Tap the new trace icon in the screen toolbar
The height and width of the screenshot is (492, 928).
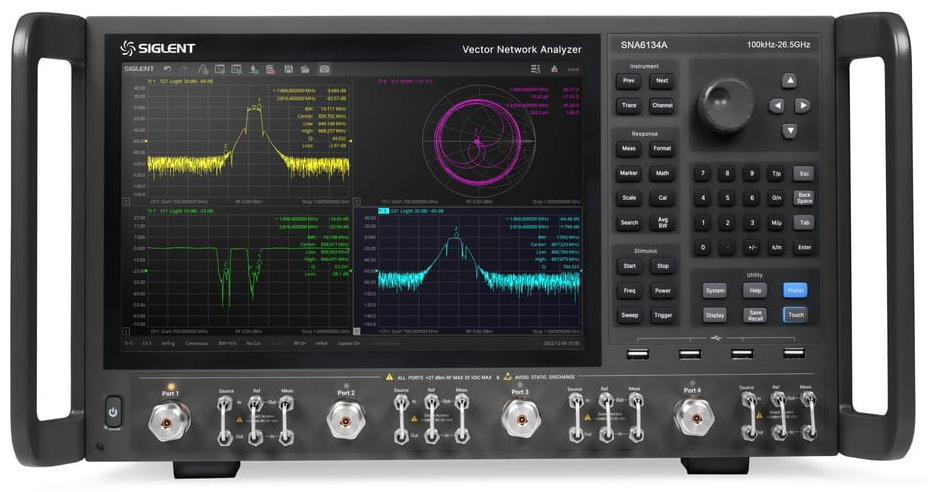tap(203, 69)
